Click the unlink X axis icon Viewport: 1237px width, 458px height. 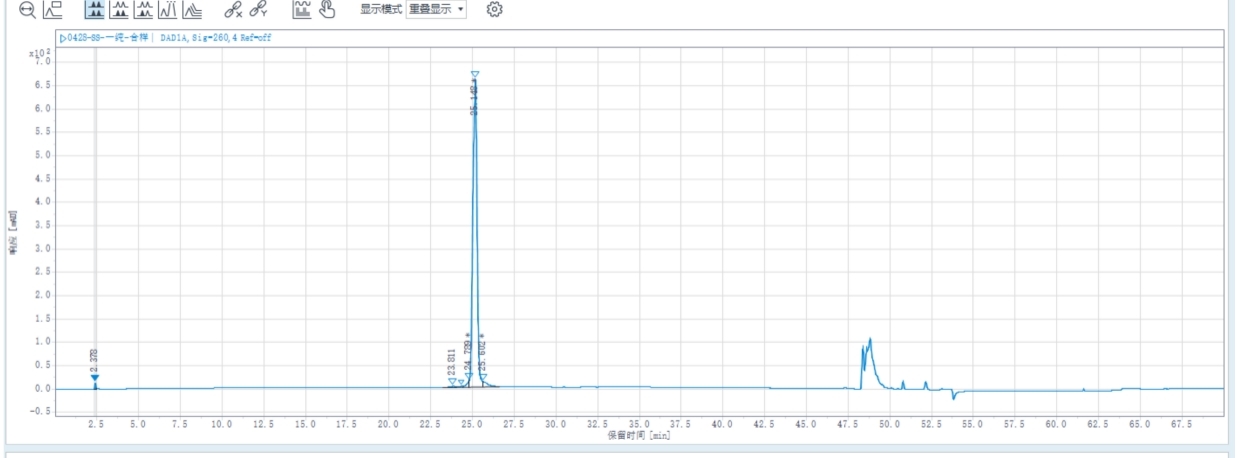pyautogui.click(x=232, y=10)
